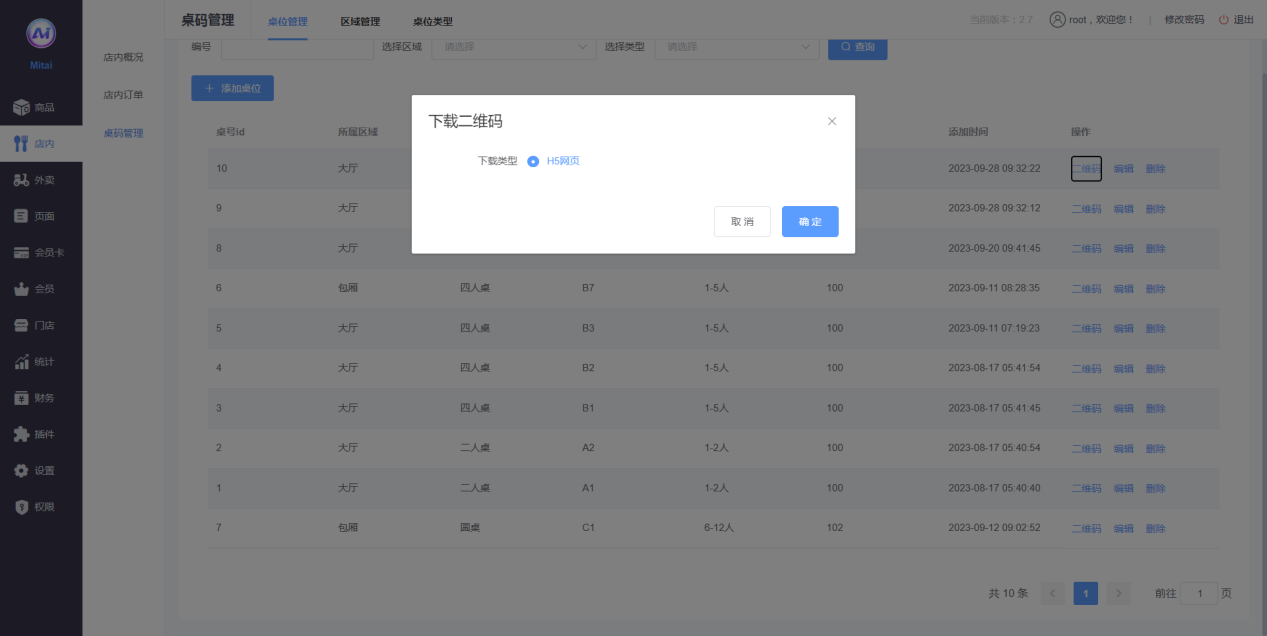Image resolution: width=1267 pixels, height=636 pixels.
Task: Select the H5网页 radio option
Action: coord(533,161)
